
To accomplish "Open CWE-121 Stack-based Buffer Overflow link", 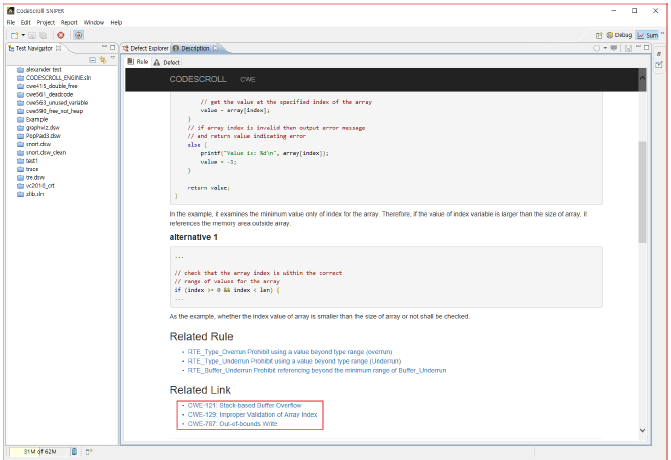I will (x=244, y=405).
